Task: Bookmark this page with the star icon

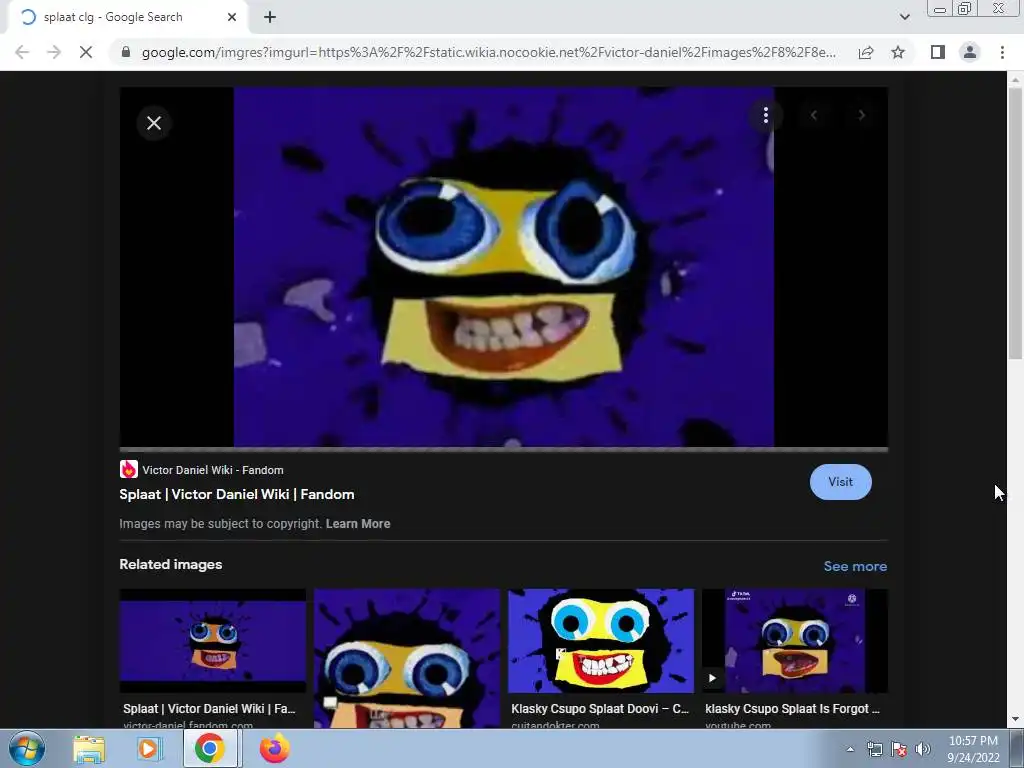Action: click(898, 52)
